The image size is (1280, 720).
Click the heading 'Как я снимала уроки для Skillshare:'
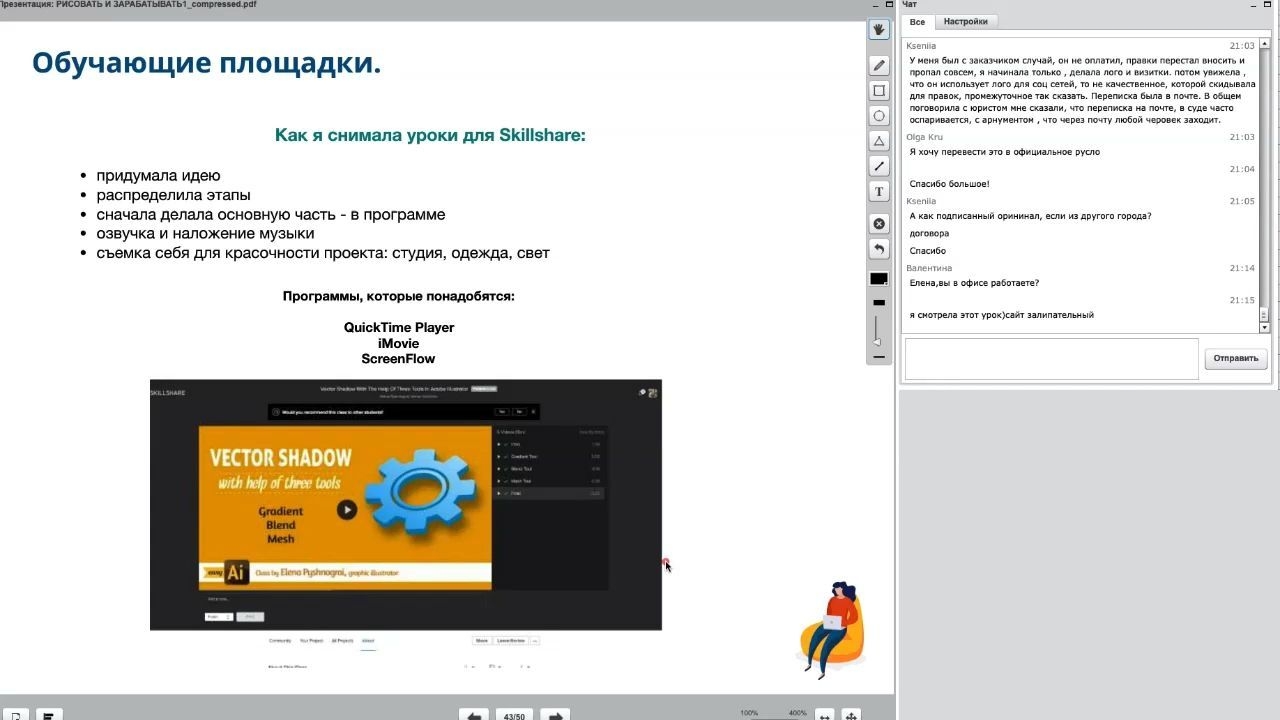click(430, 135)
